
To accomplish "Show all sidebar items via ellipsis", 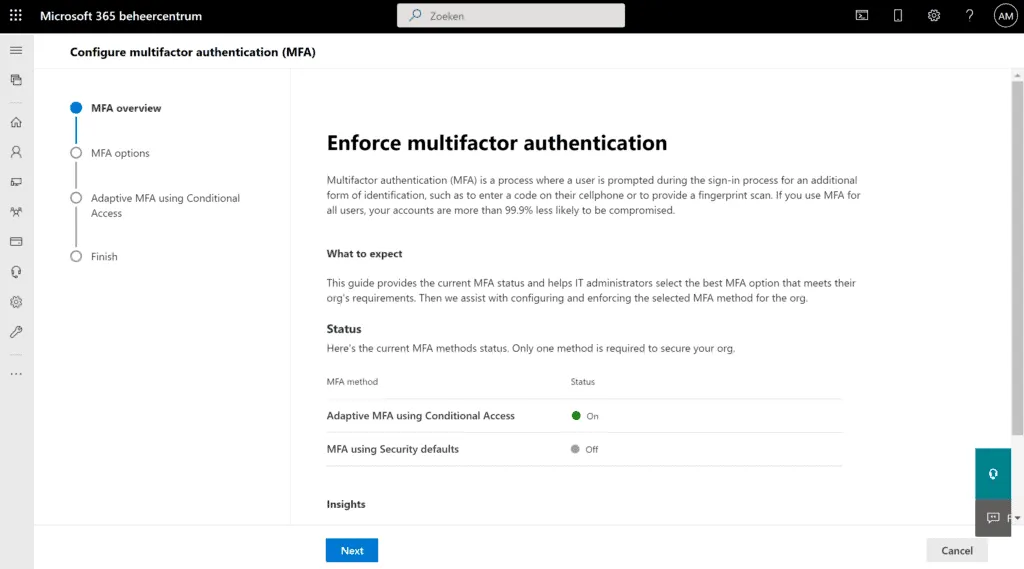I will pos(16,374).
